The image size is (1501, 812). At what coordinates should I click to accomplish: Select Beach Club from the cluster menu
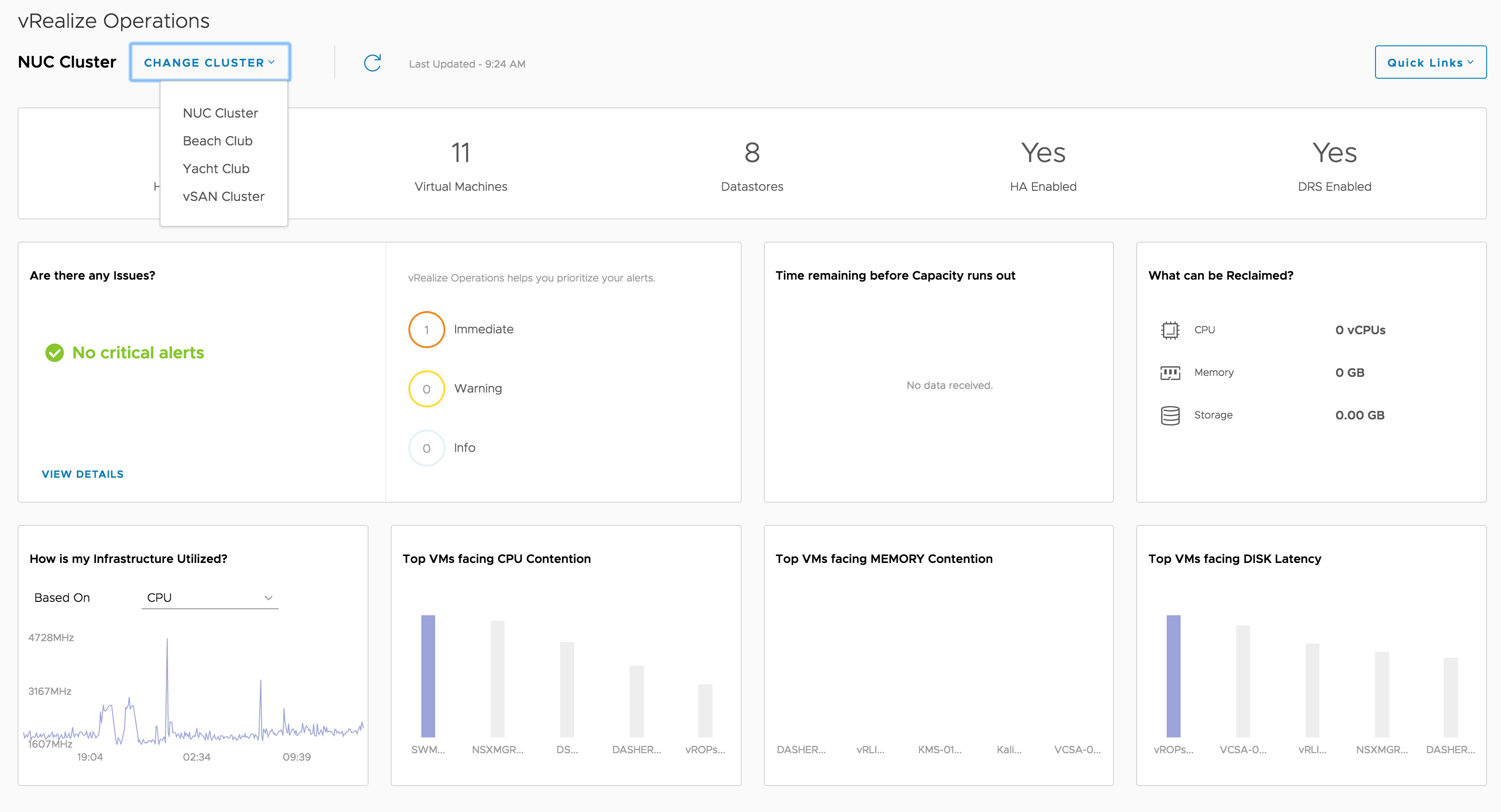pyautogui.click(x=217, y=141)
